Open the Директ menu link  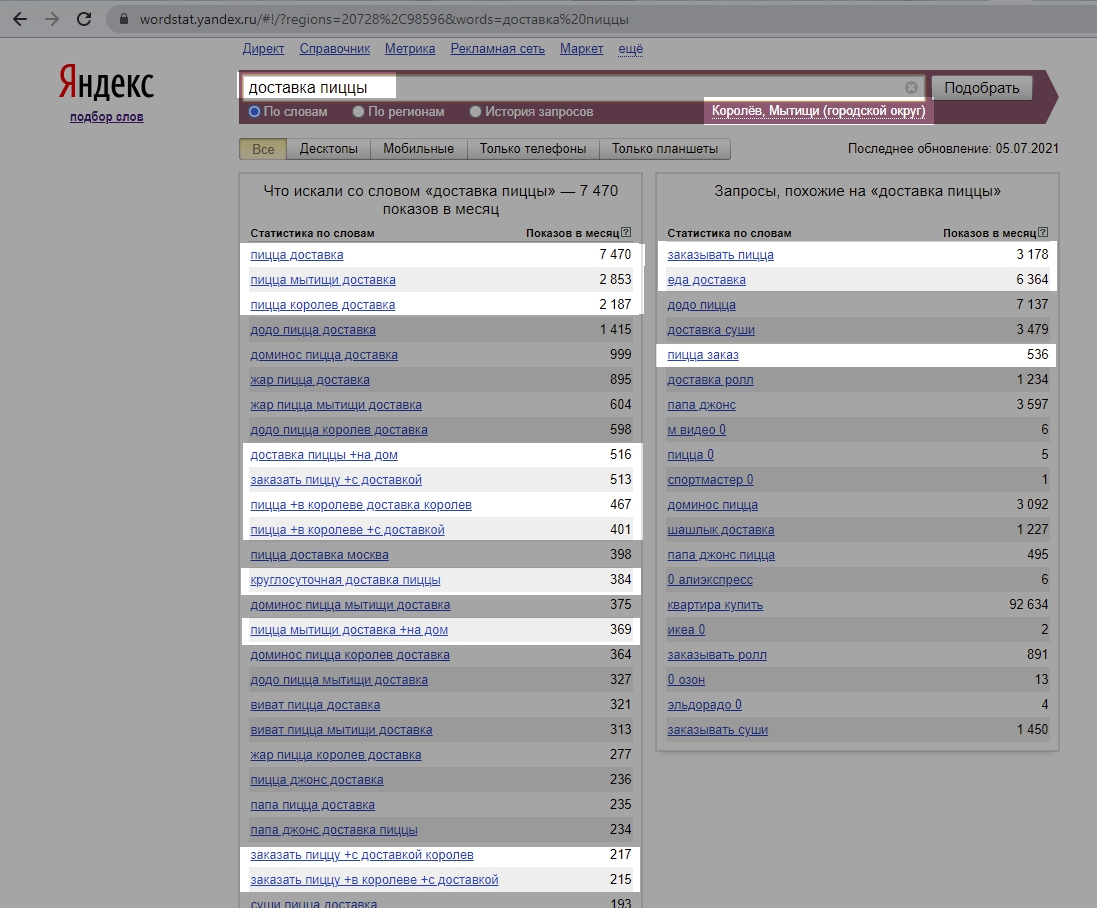click(x=263, y=49)
